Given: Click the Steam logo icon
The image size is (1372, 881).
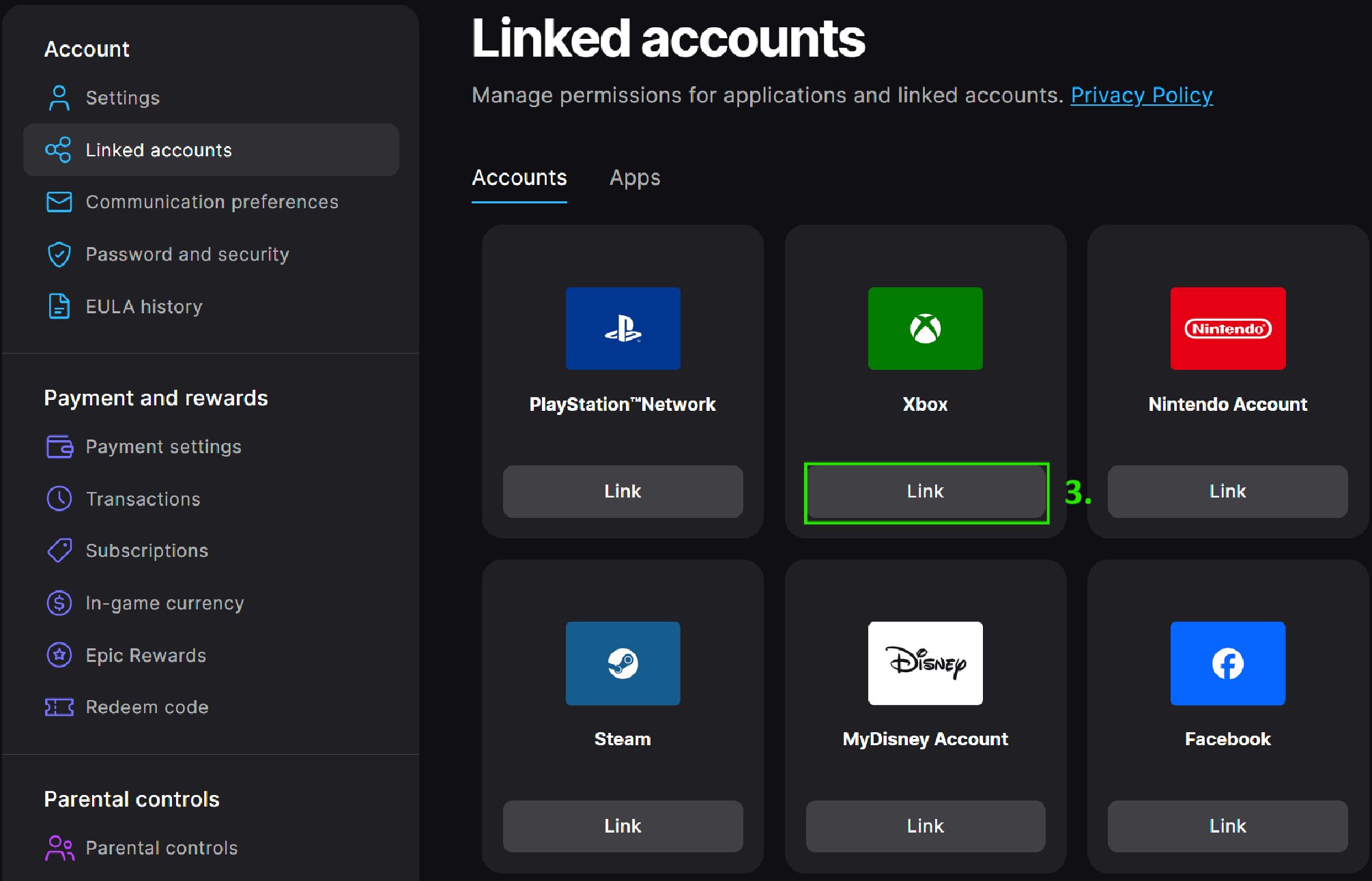Looking at the screenshot, I should (623, 663).
